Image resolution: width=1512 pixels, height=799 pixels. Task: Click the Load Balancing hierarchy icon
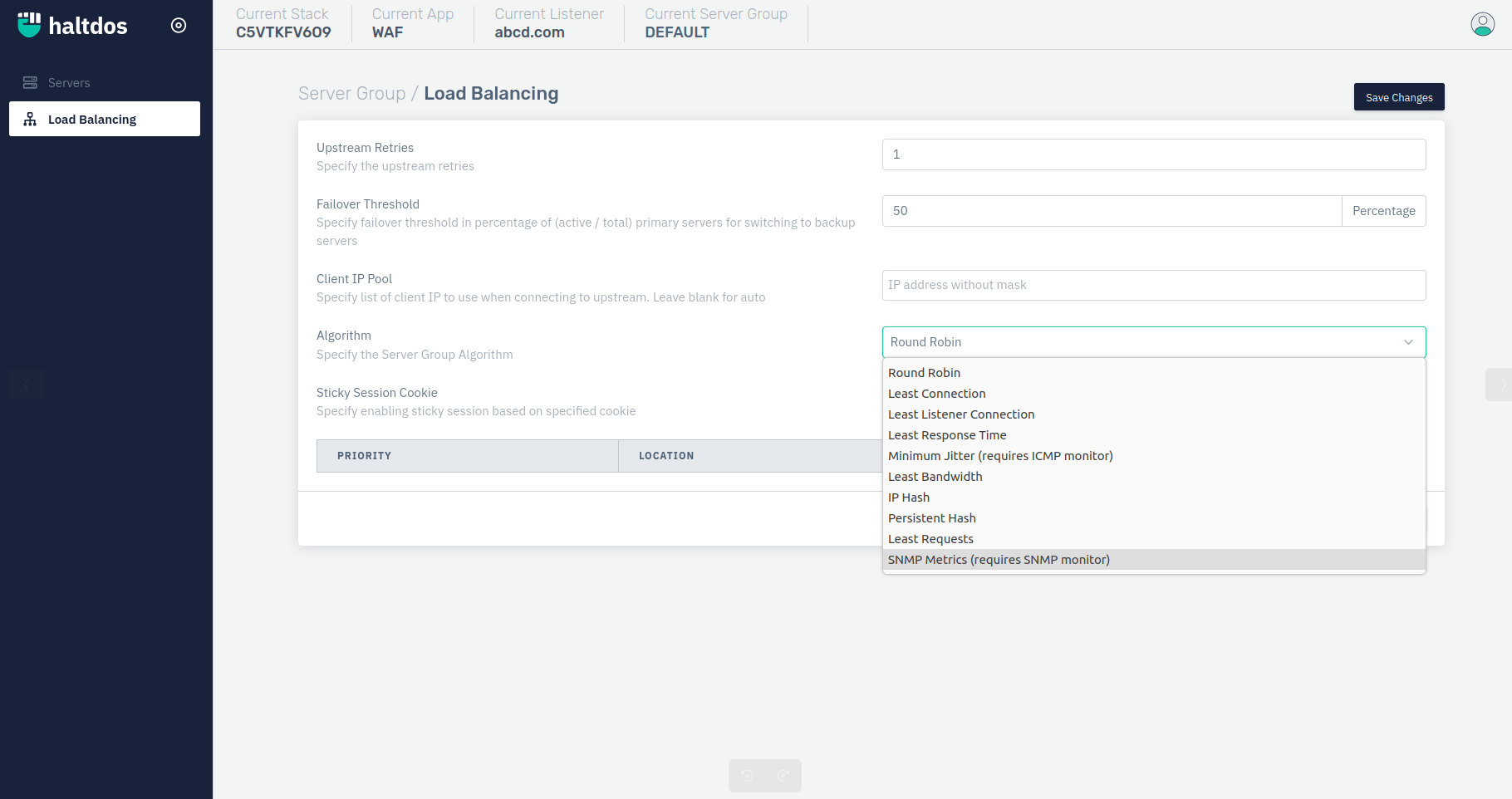(30, 119)
